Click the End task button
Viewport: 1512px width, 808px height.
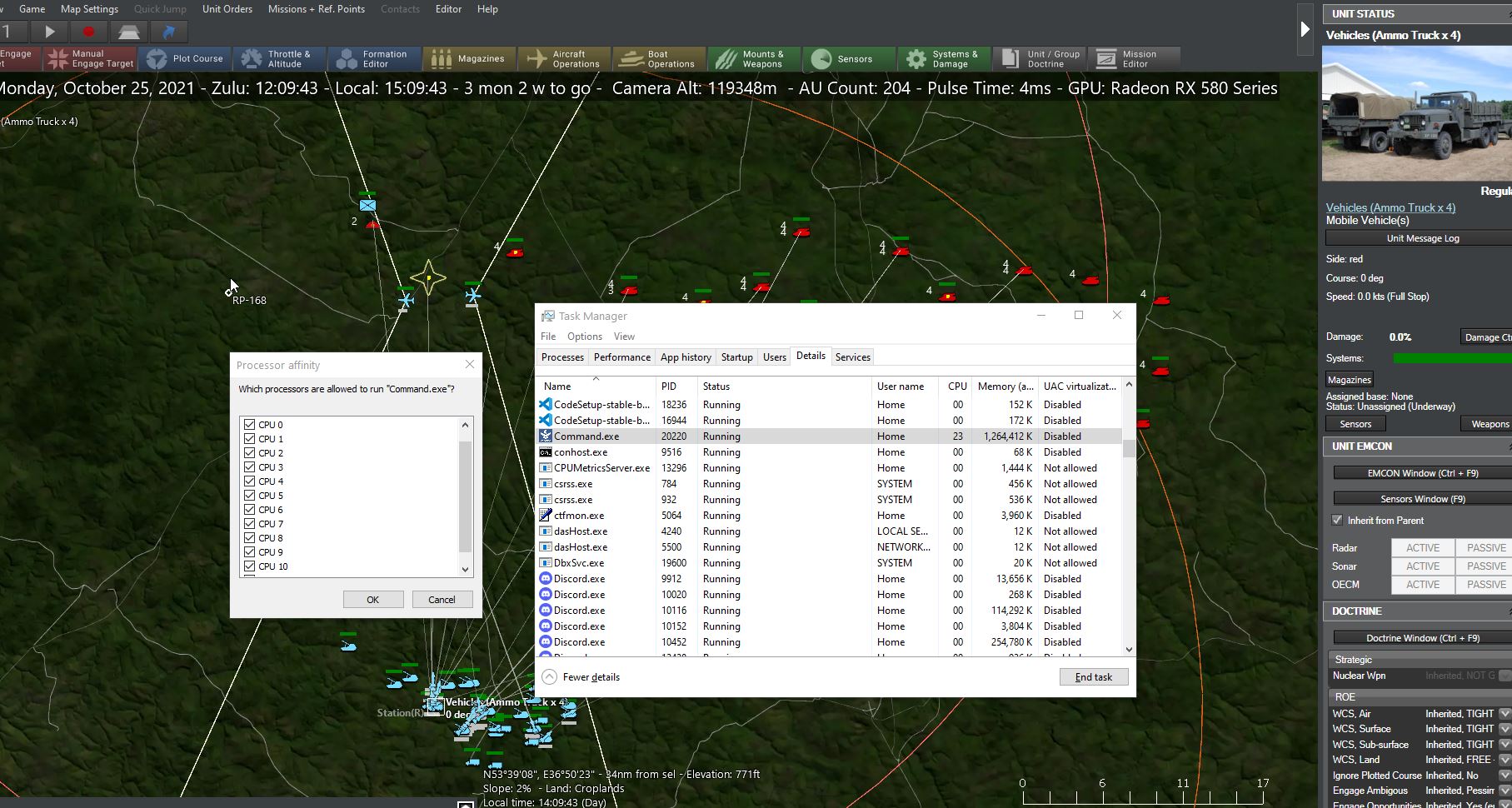click(x=1093, y=677)
